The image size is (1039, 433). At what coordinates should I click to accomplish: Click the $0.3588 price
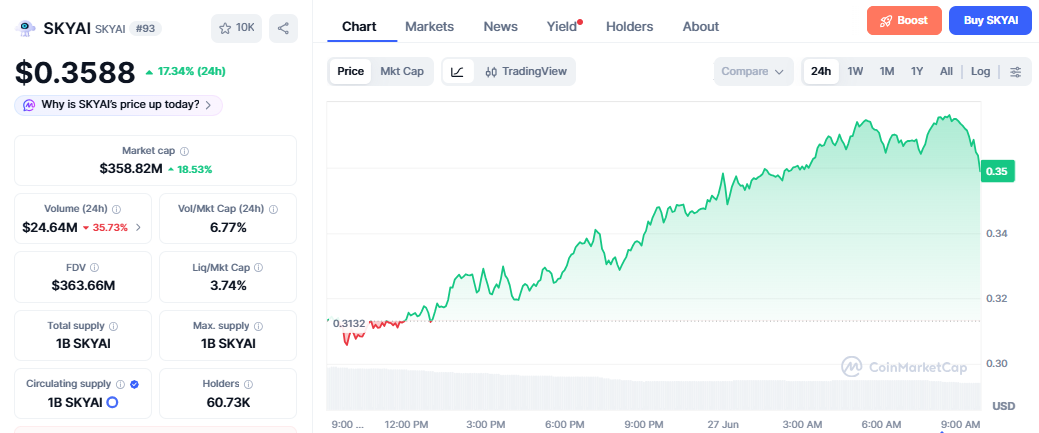pos(76,72)
